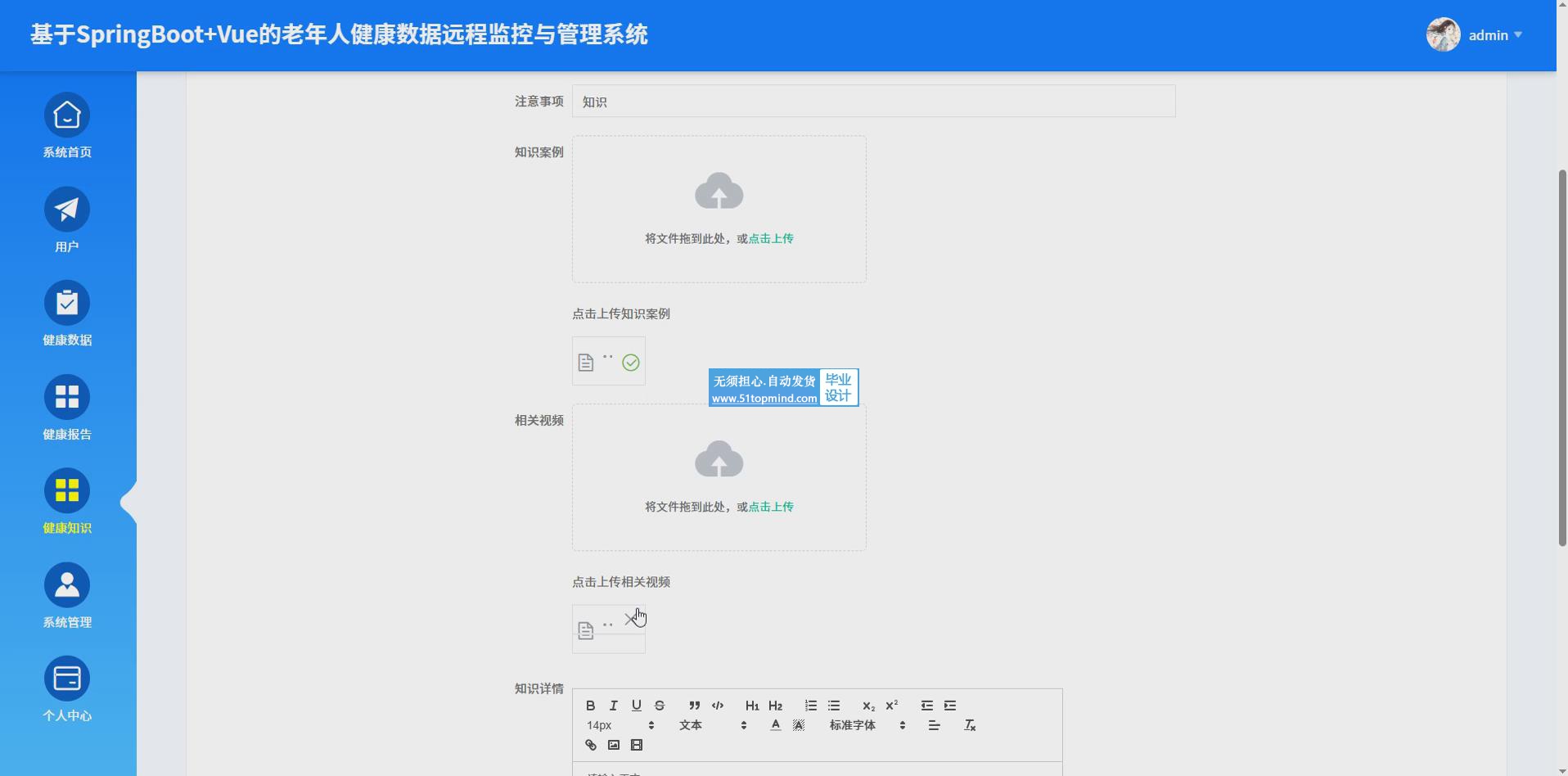Open the admin user dropdown menu
Image resolution: width=1568 pixels, height=776 pixels.
1494,35
